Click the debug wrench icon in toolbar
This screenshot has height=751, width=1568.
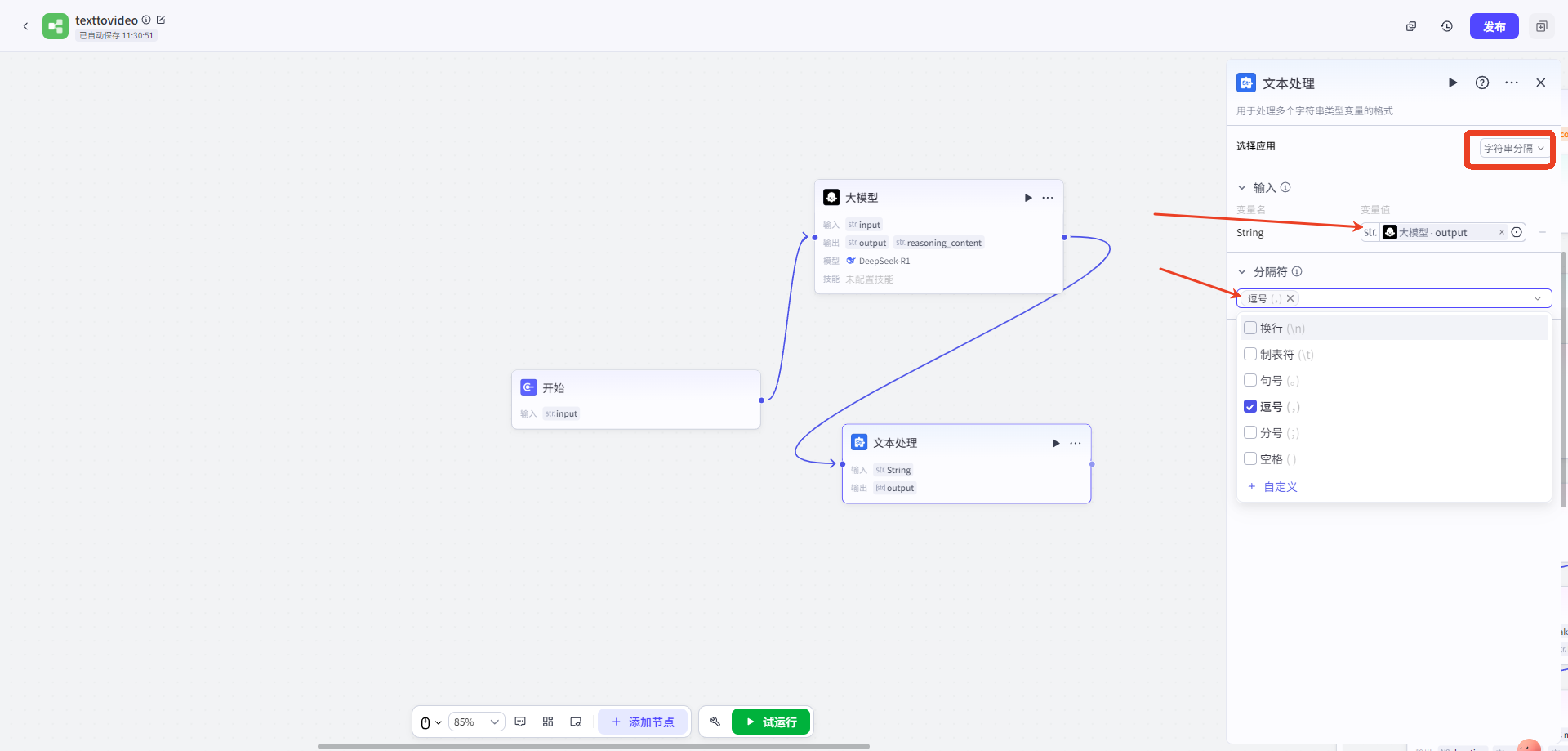(715, 722)
